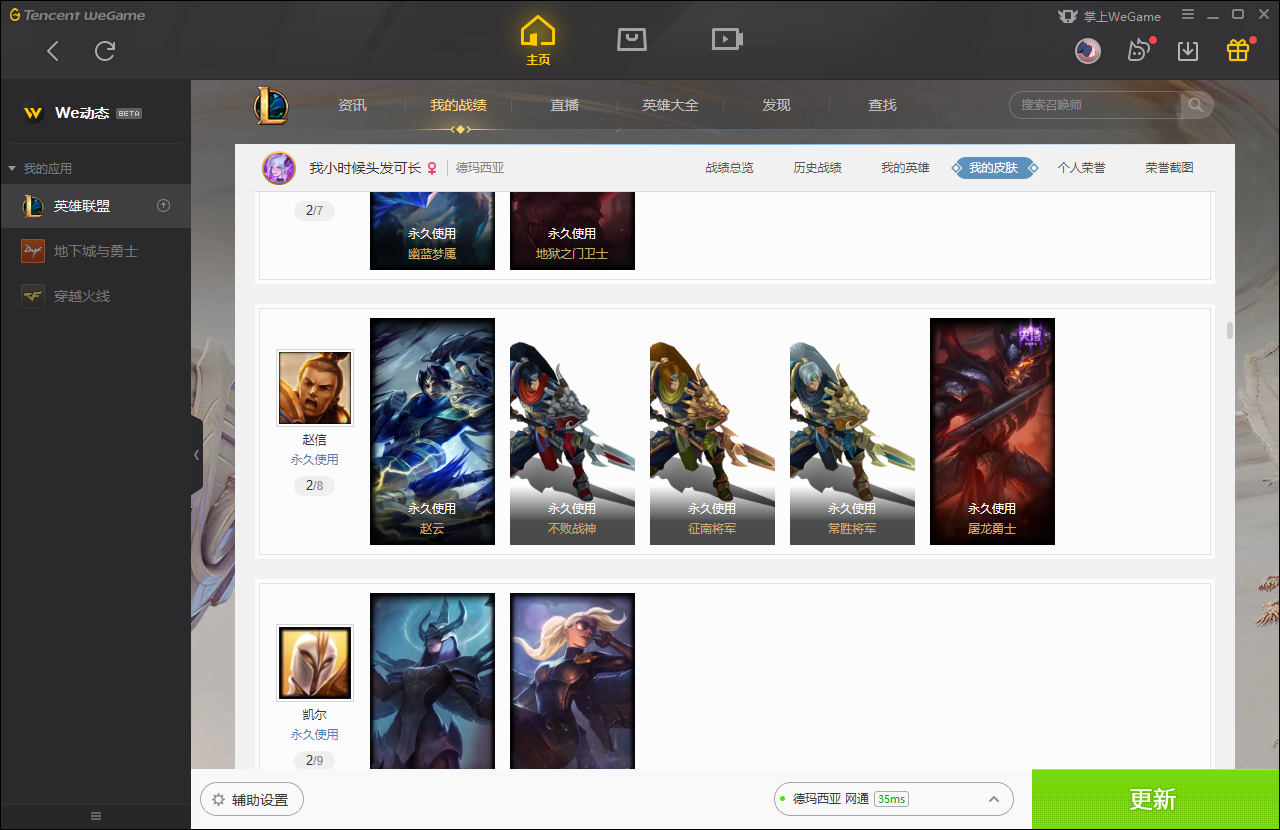Open the 直播 tab
This screenshot has width=1280, height=830.
click(x=564, y=105)
